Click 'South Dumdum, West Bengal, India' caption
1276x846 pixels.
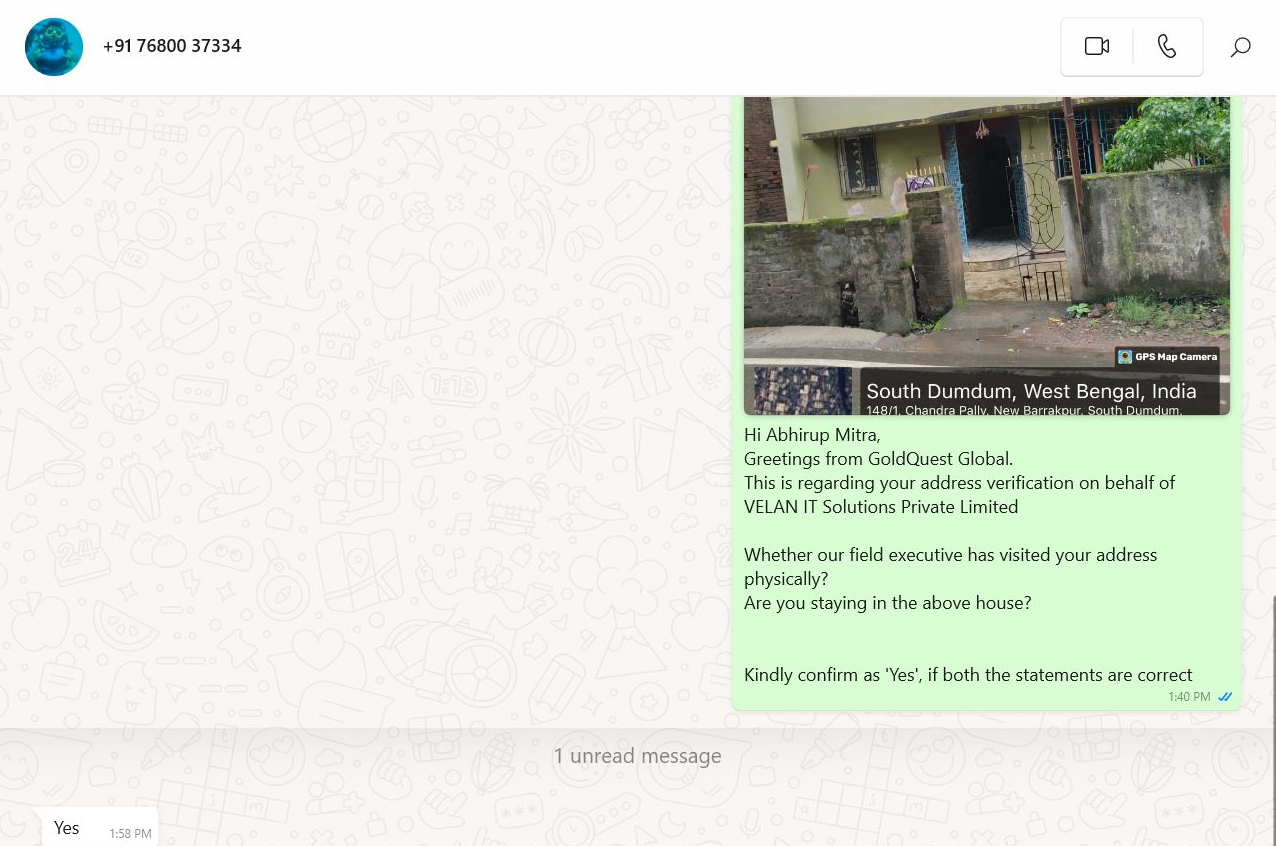[x=1031, y=391]
